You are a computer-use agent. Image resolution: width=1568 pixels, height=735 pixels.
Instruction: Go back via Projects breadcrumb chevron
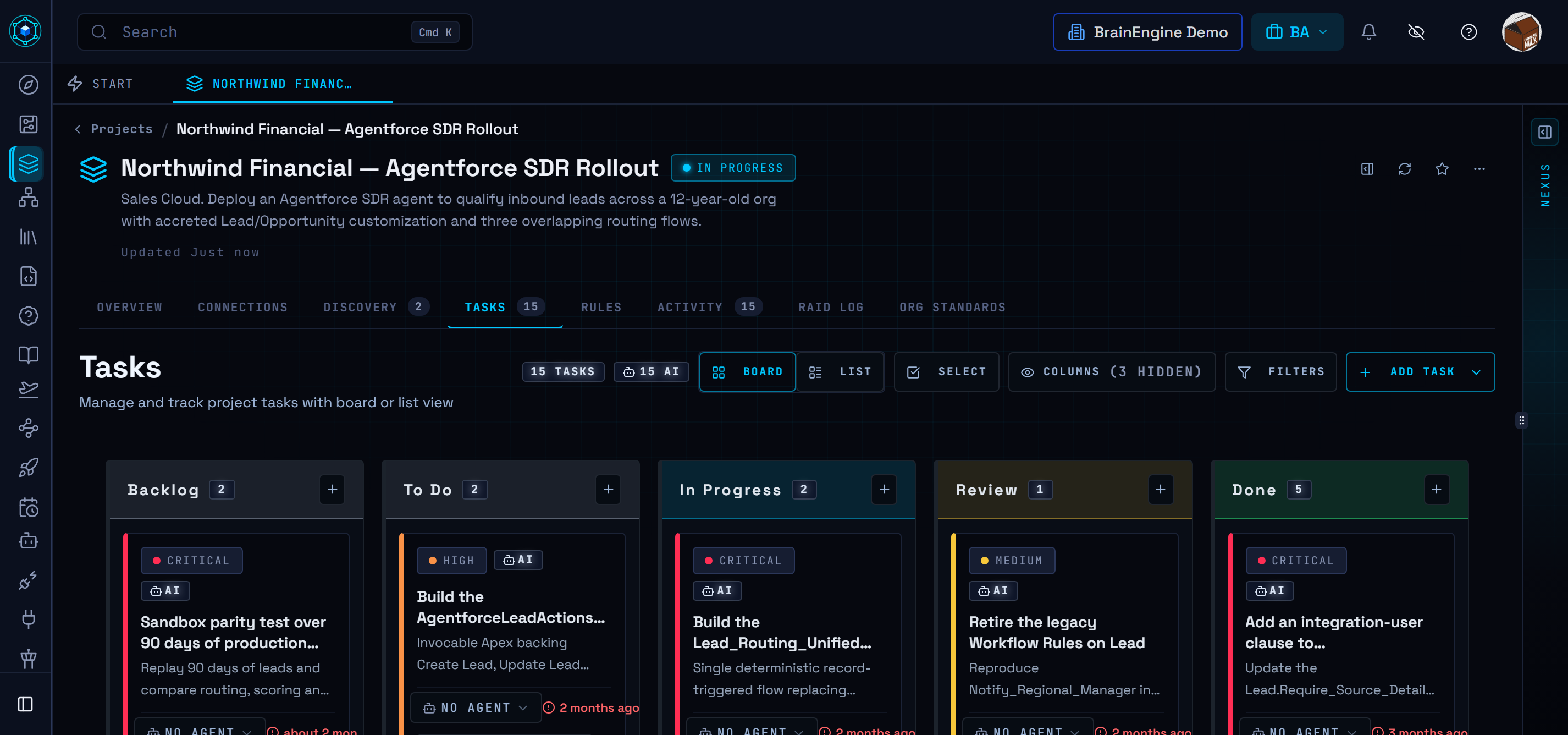point(78,129)
